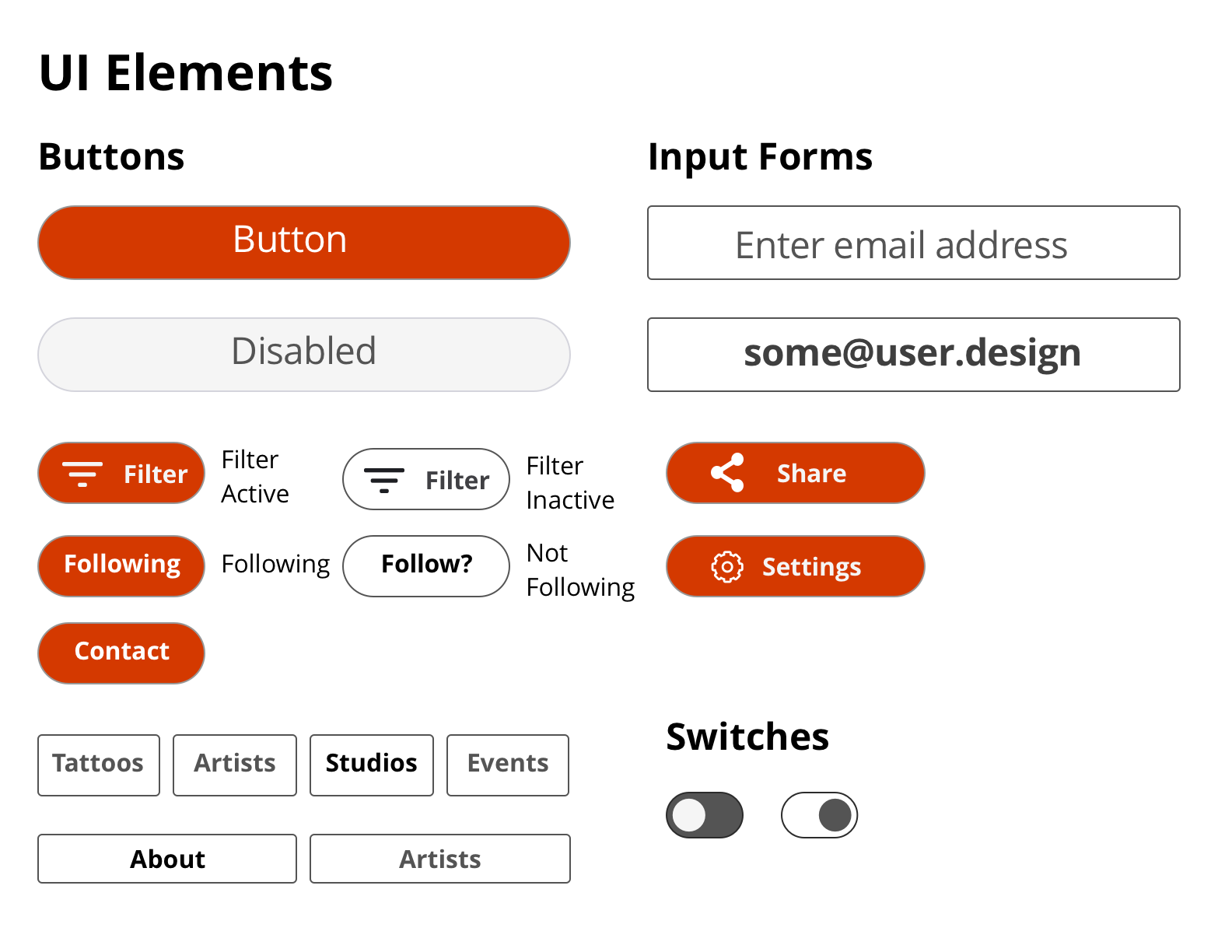This screenshot has width=1232, height=952.
Task: Click the white filter icon on orange button
Action: point(82,474)
